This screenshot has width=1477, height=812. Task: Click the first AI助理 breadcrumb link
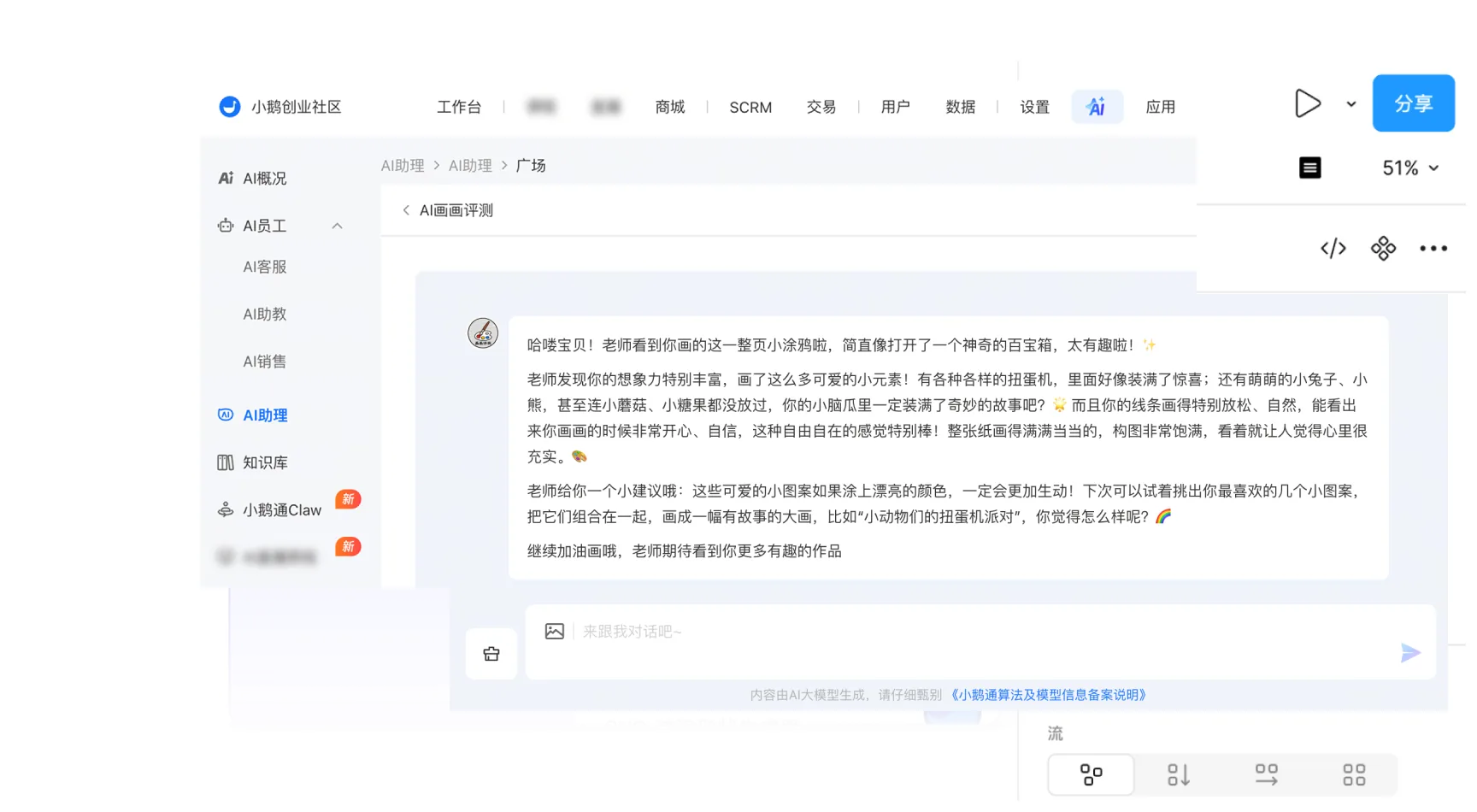point(403,166)
